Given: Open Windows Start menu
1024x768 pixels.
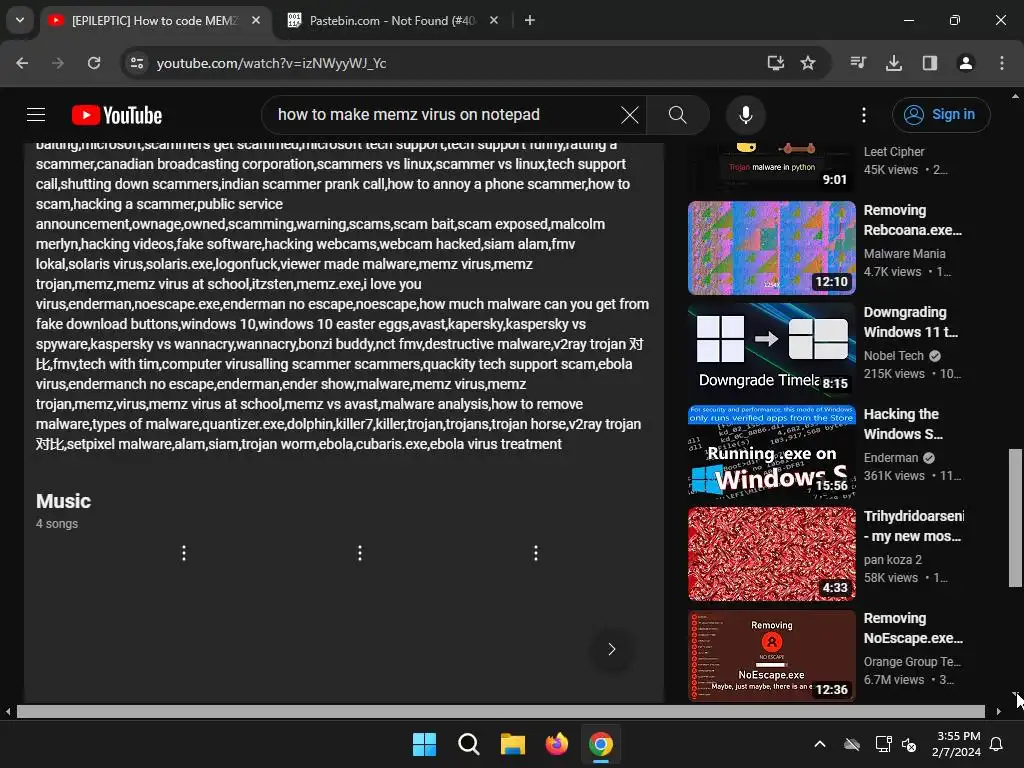Looking at the screenshot, I should [x=424, y=744].
